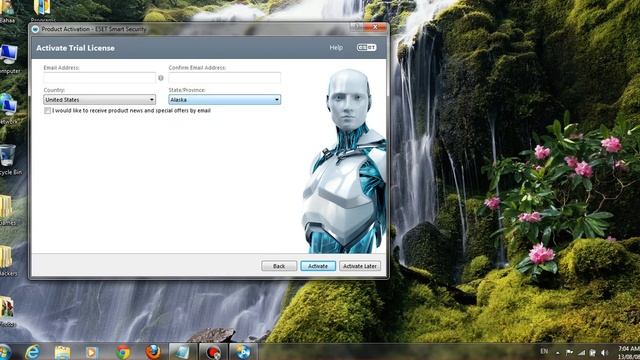The height and width of the screenshot is (360, 640).
Task: Show hidden tray icons arrow
Action: [x=558, y=353]
